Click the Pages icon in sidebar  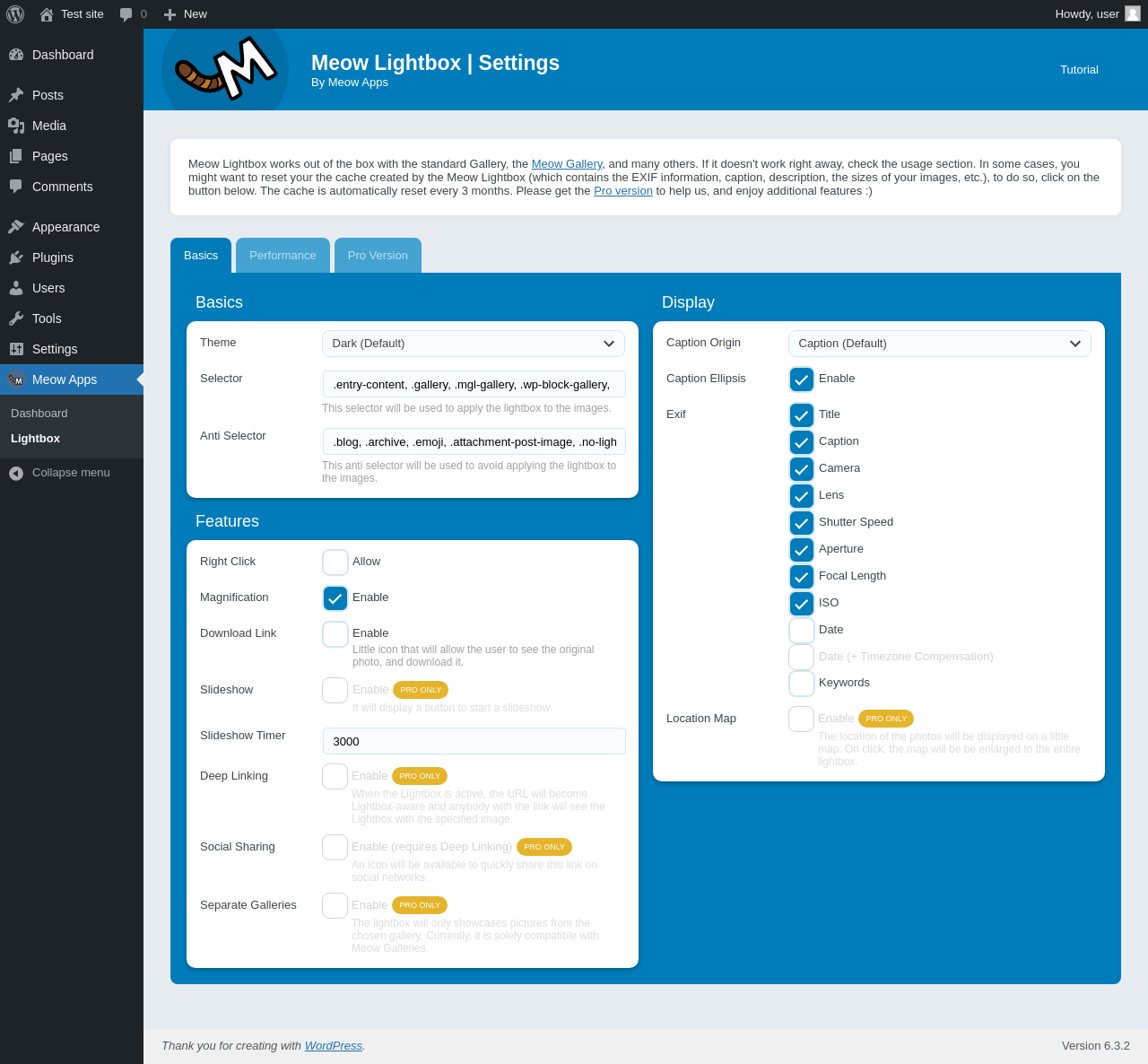(x=16, y=156)
